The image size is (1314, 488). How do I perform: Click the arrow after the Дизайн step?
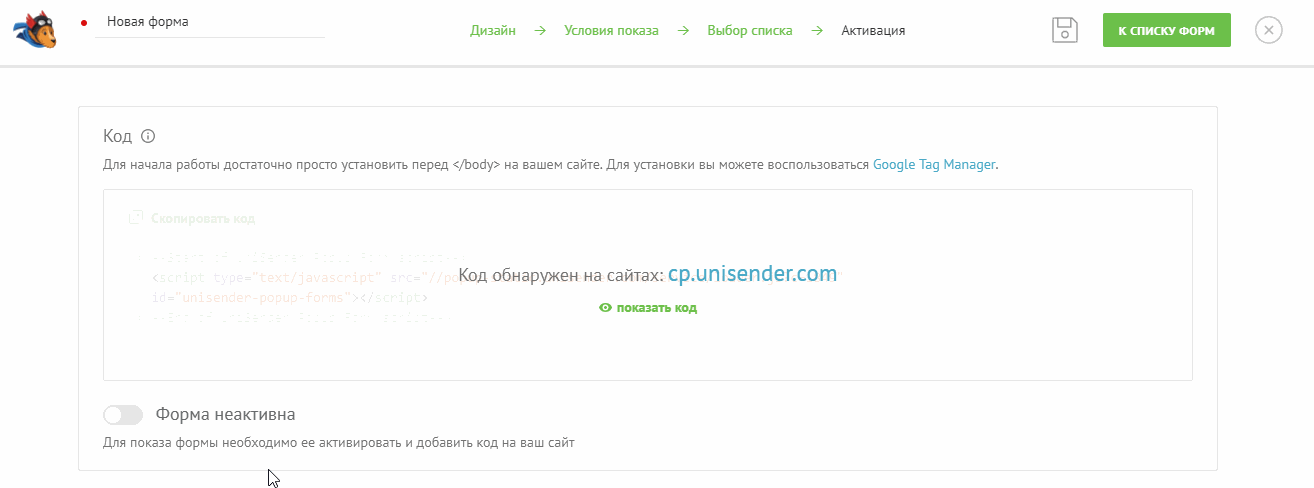pyautogui.click(x=540, y=31)
